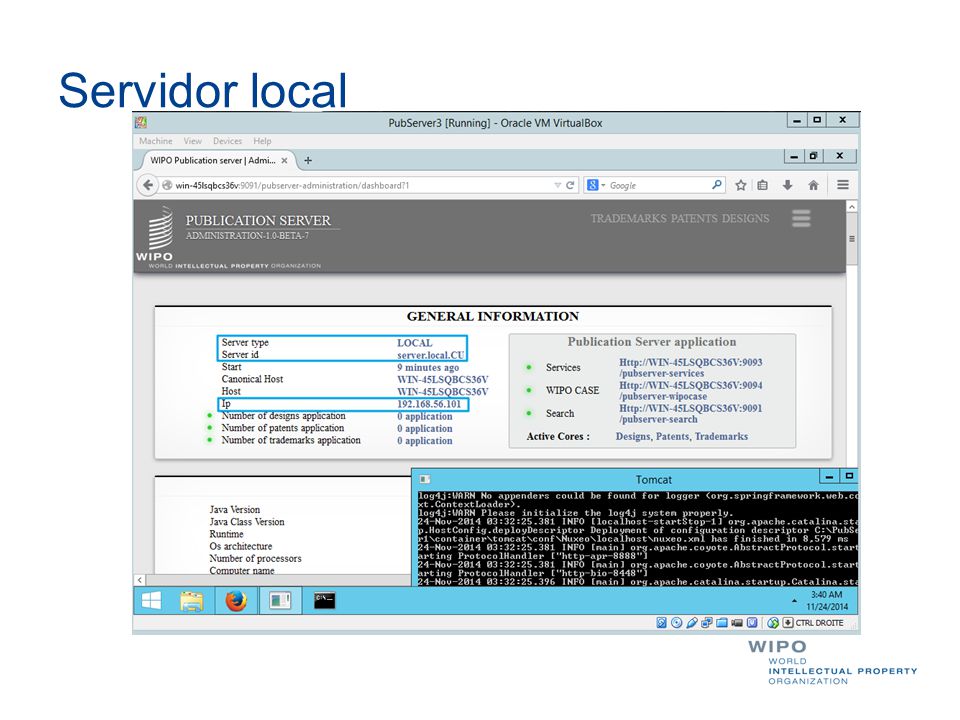Click the VirtualBox video capture status icon
The width and height of the screenshot is (960, 720).
click(737, 623)
